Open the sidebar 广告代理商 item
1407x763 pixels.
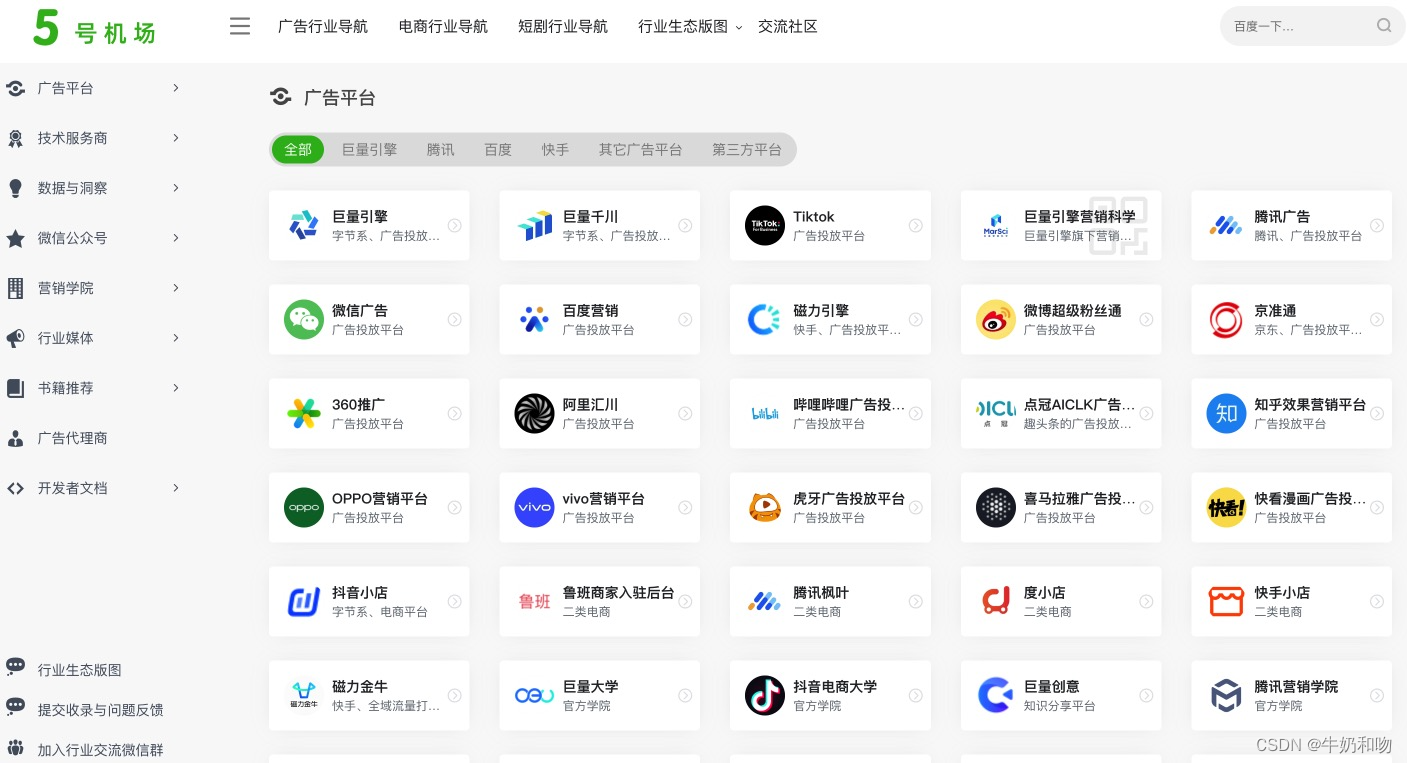click(73, 438)
